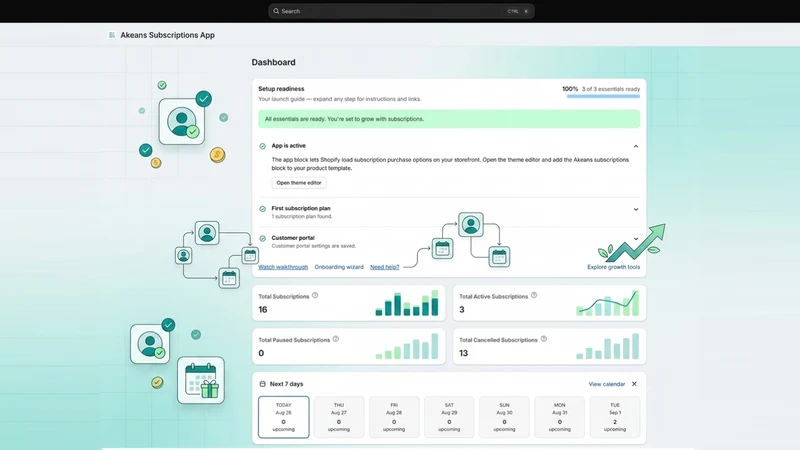Select the MON Aug 31 day card
Image resolution: width=800 pixels, height=450 pixels.
pos(559,417)
